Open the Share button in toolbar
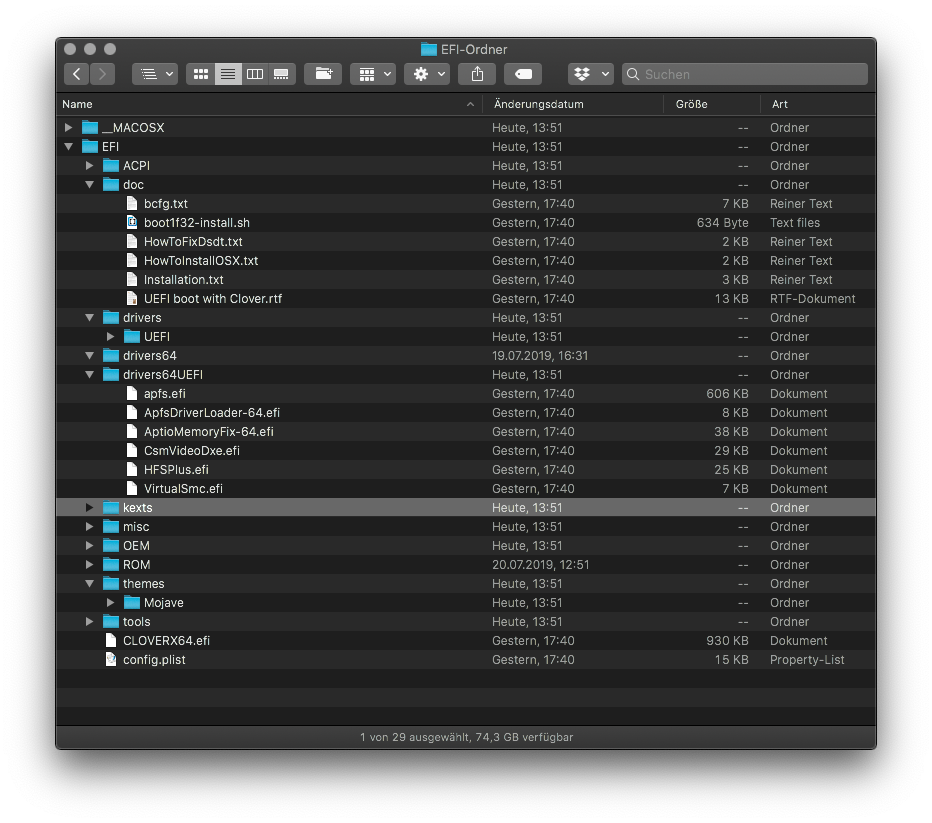 pos(477,74)
